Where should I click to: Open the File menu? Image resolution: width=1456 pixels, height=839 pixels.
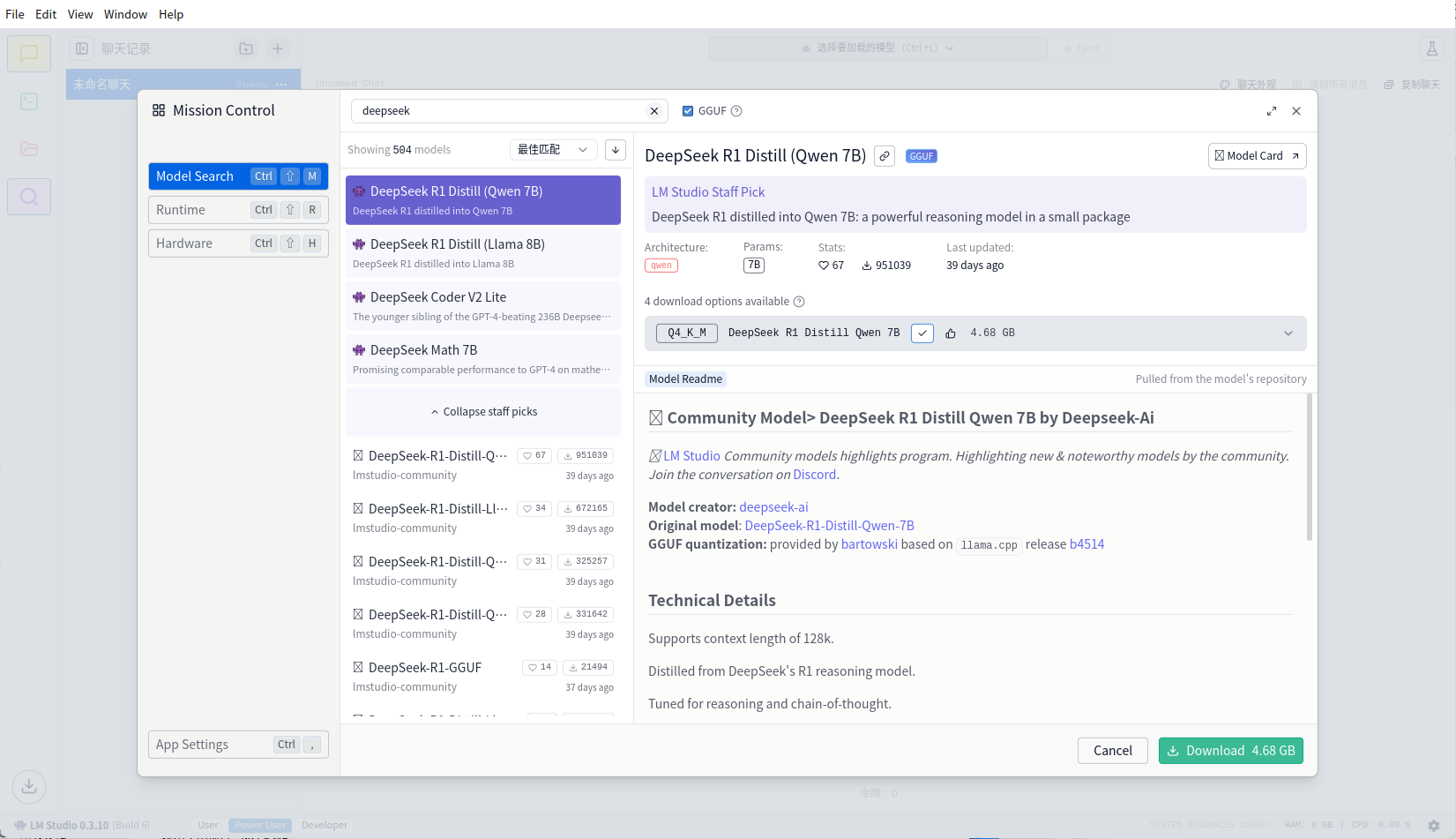point(15,14)
